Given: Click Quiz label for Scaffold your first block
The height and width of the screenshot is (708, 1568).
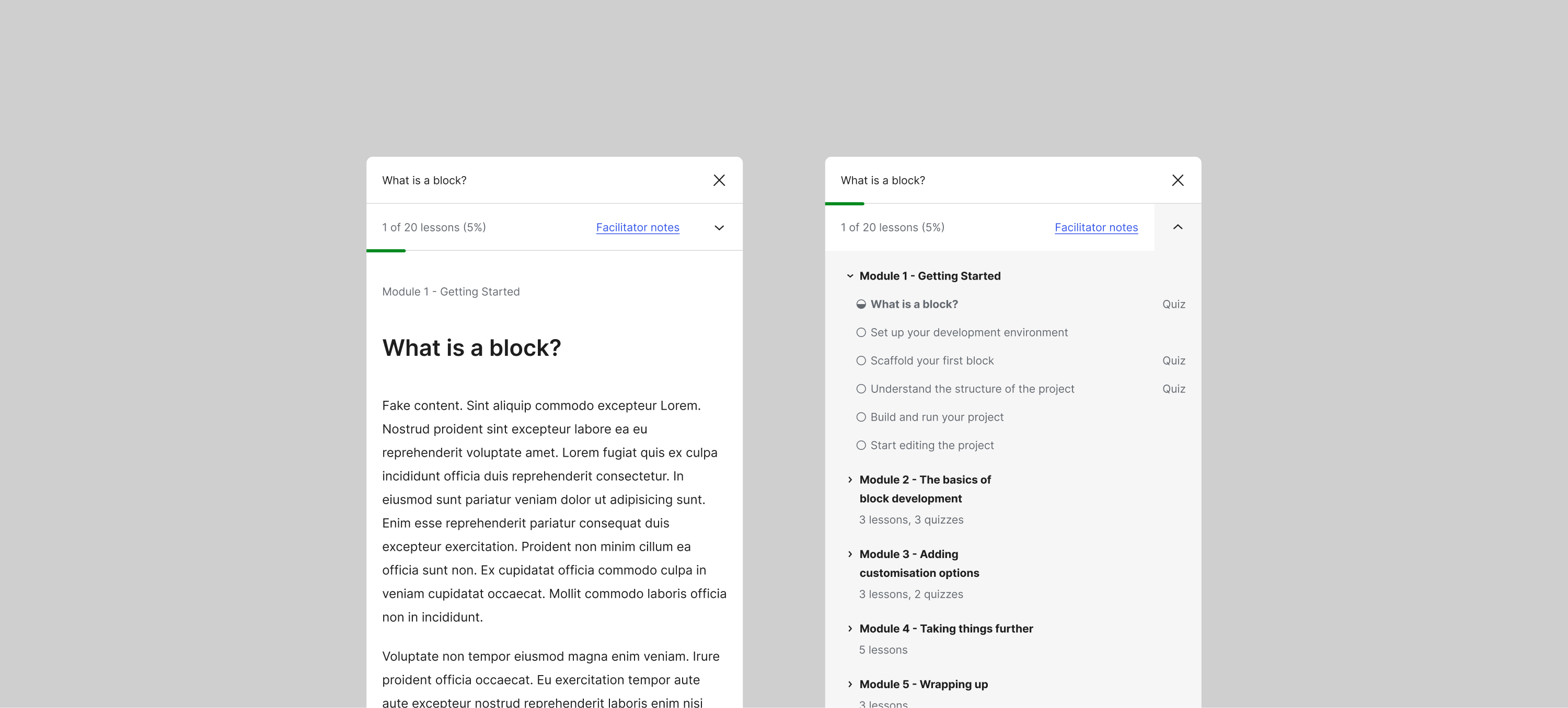Looking at the screenshot, I should [x=1173, y=361].
